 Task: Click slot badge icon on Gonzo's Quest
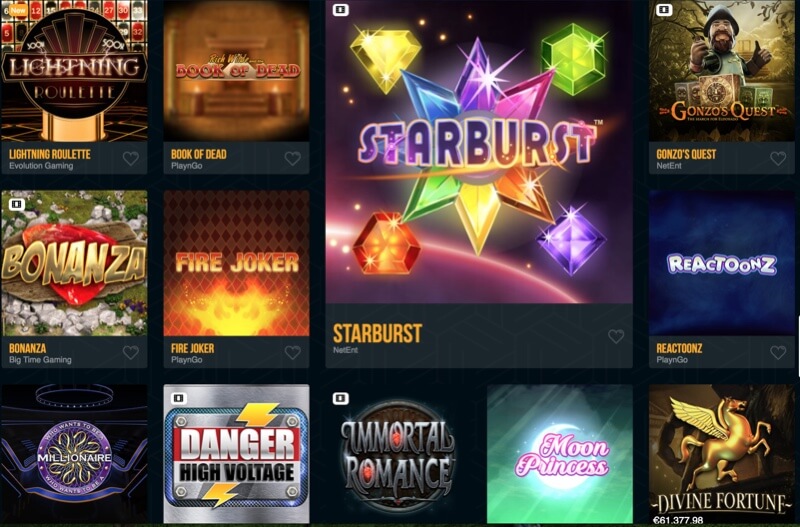pos(664,10)
